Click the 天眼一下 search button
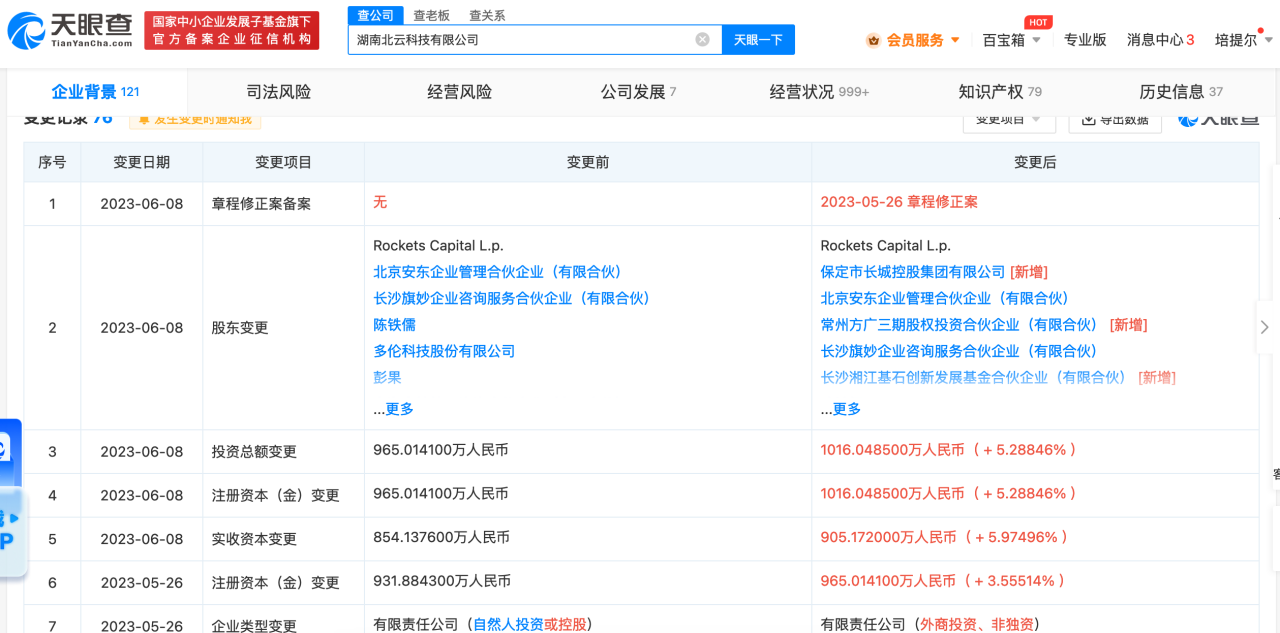The width and height of the screenshot is (1280, 633). (x=758, y=40)
